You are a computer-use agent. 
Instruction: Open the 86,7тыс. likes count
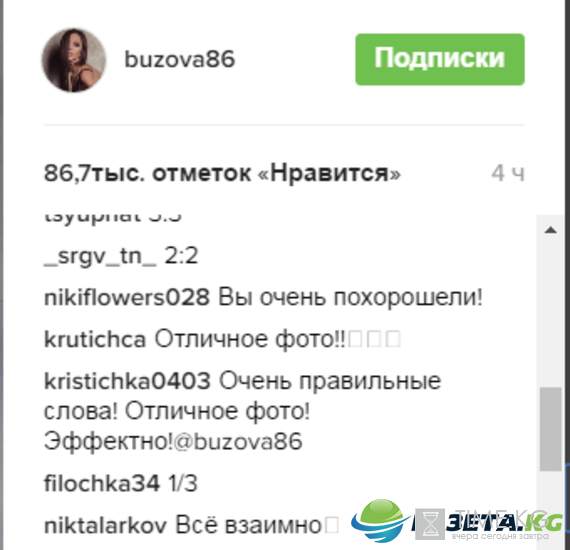[222, 173]
